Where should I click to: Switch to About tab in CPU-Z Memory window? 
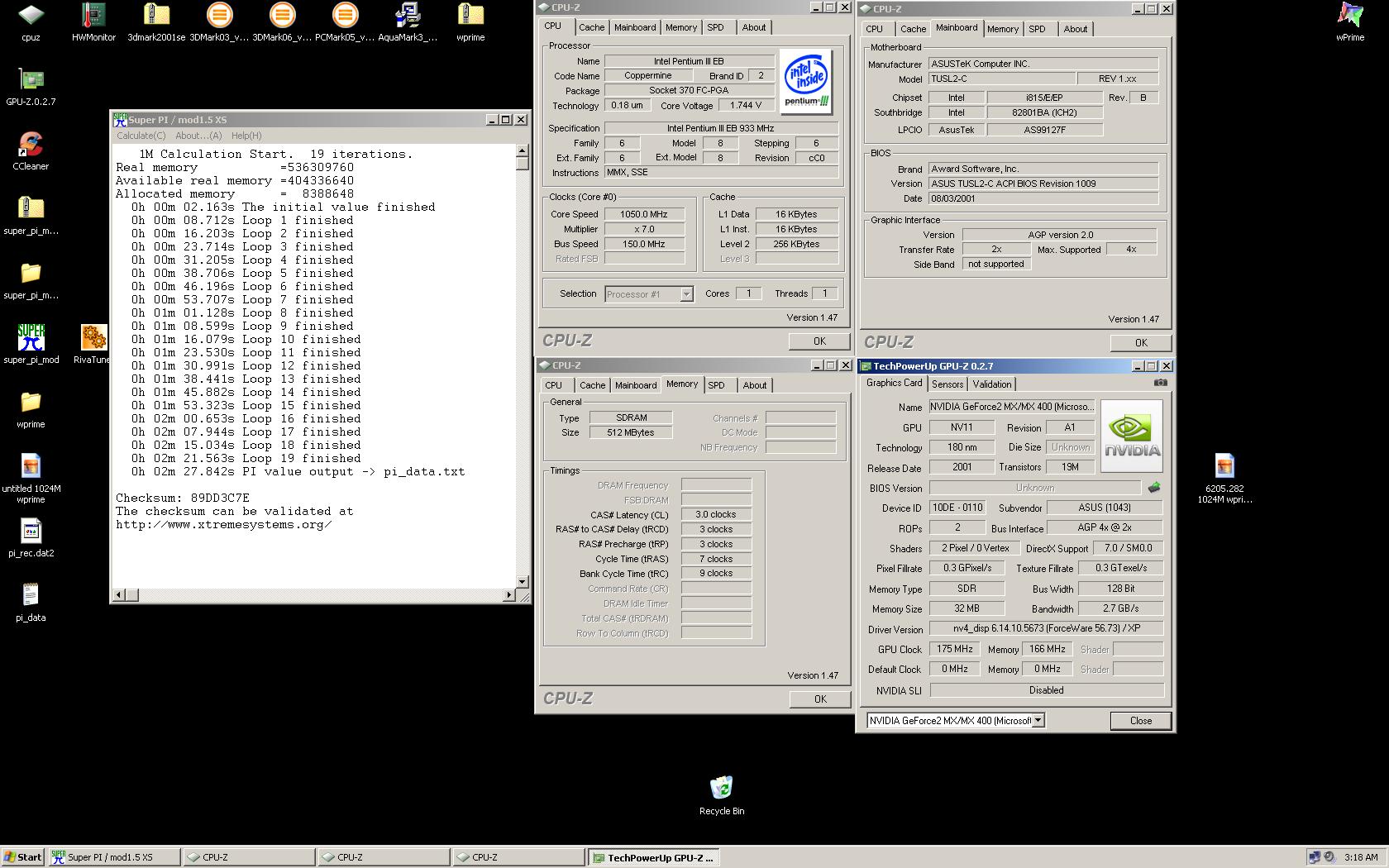click(x=754, y=385)
